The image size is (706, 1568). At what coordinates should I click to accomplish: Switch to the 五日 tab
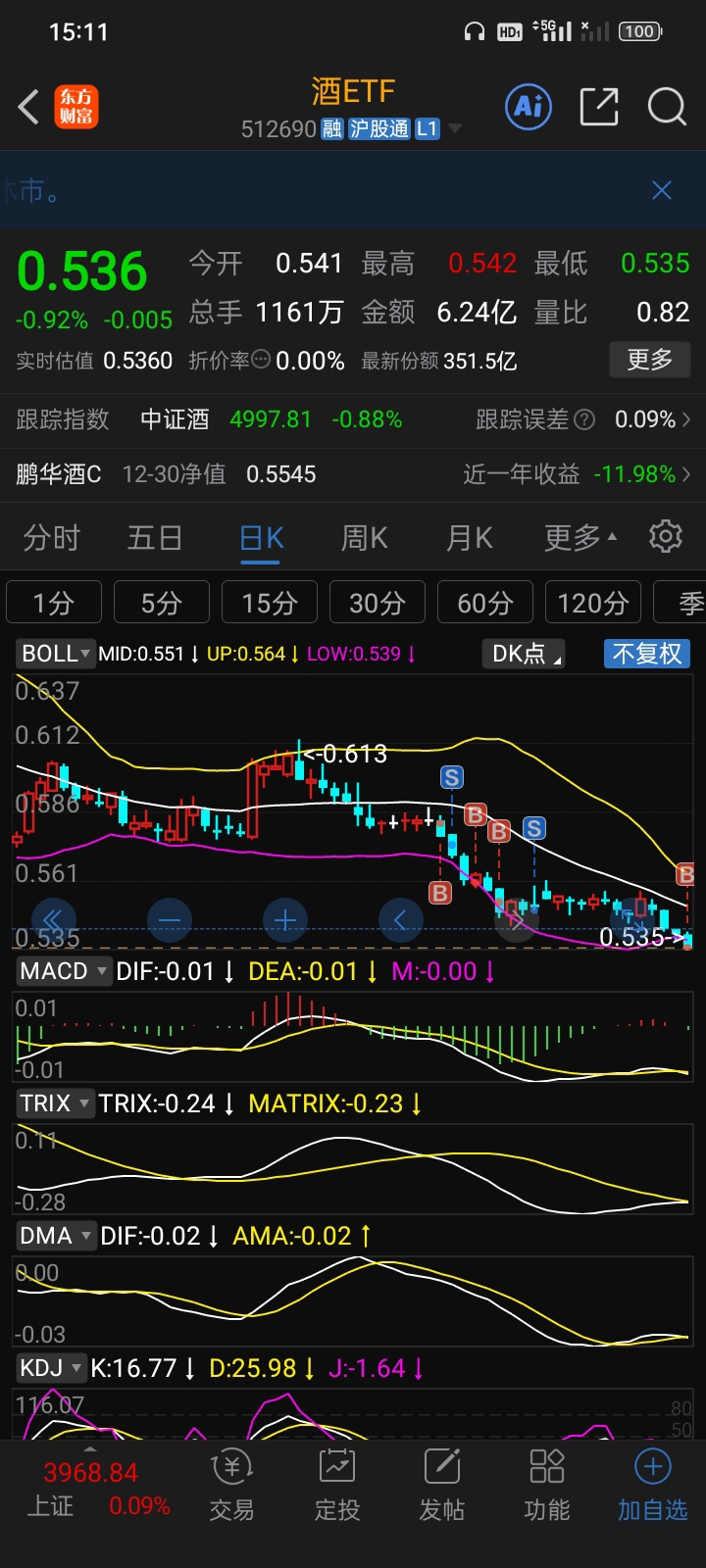coord(155,538)
